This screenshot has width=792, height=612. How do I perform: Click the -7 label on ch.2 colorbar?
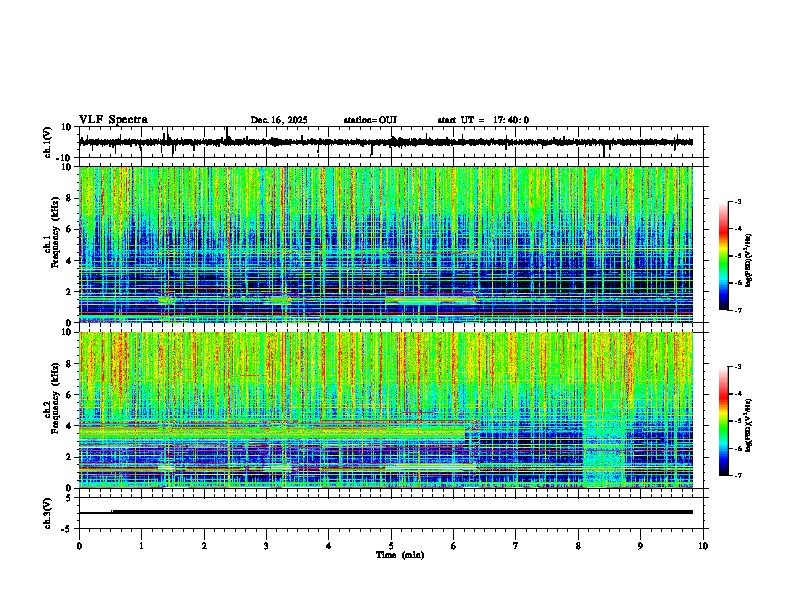[x=737, y=475]
